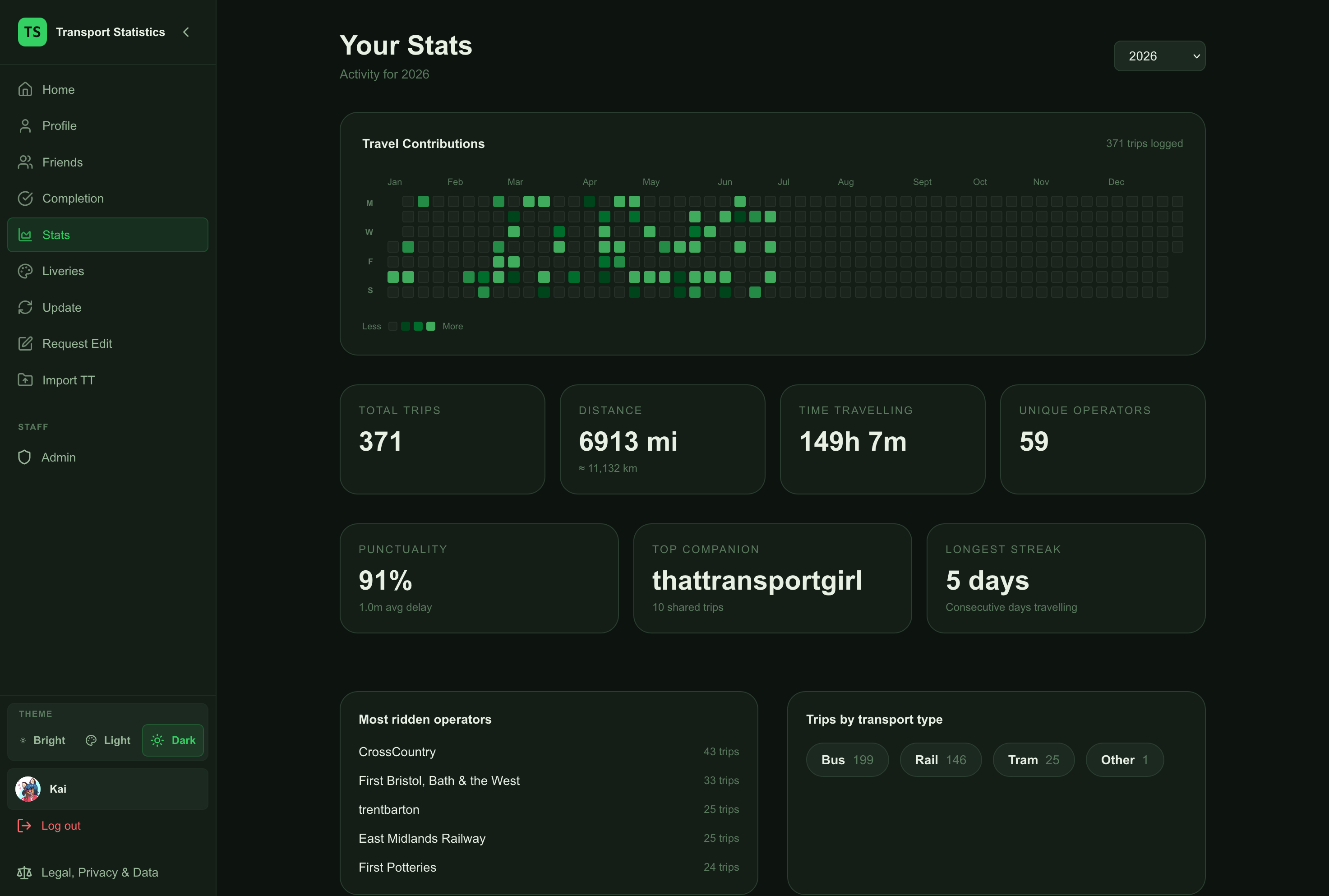
Task: Click Kai's avatar picture
Action: 28,789
